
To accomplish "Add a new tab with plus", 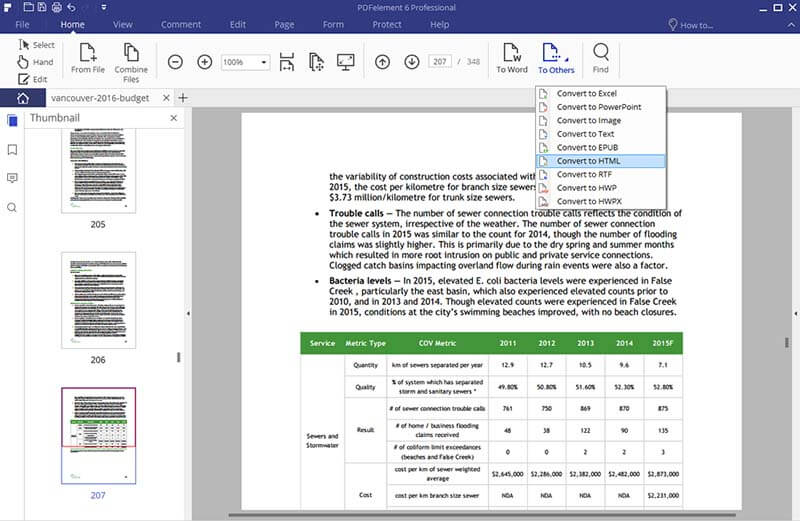I will click(183, 97).
